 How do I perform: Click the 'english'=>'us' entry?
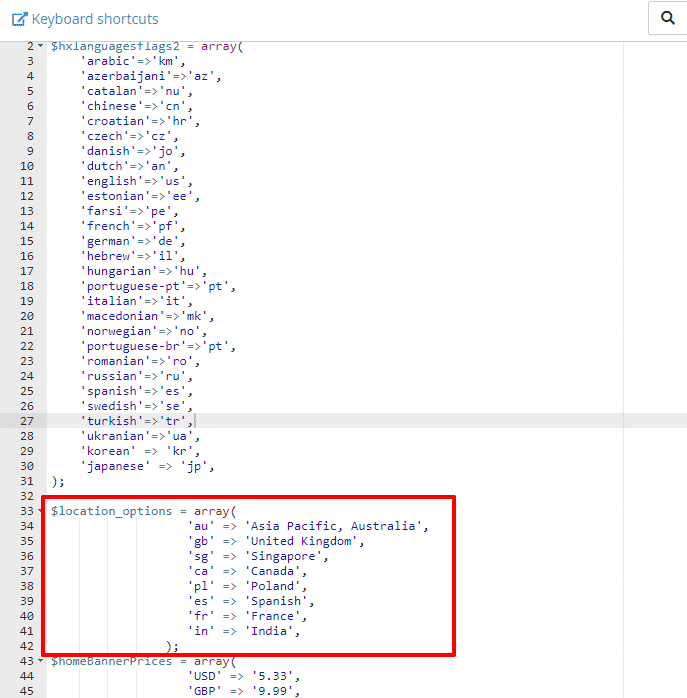coord(135,181)
